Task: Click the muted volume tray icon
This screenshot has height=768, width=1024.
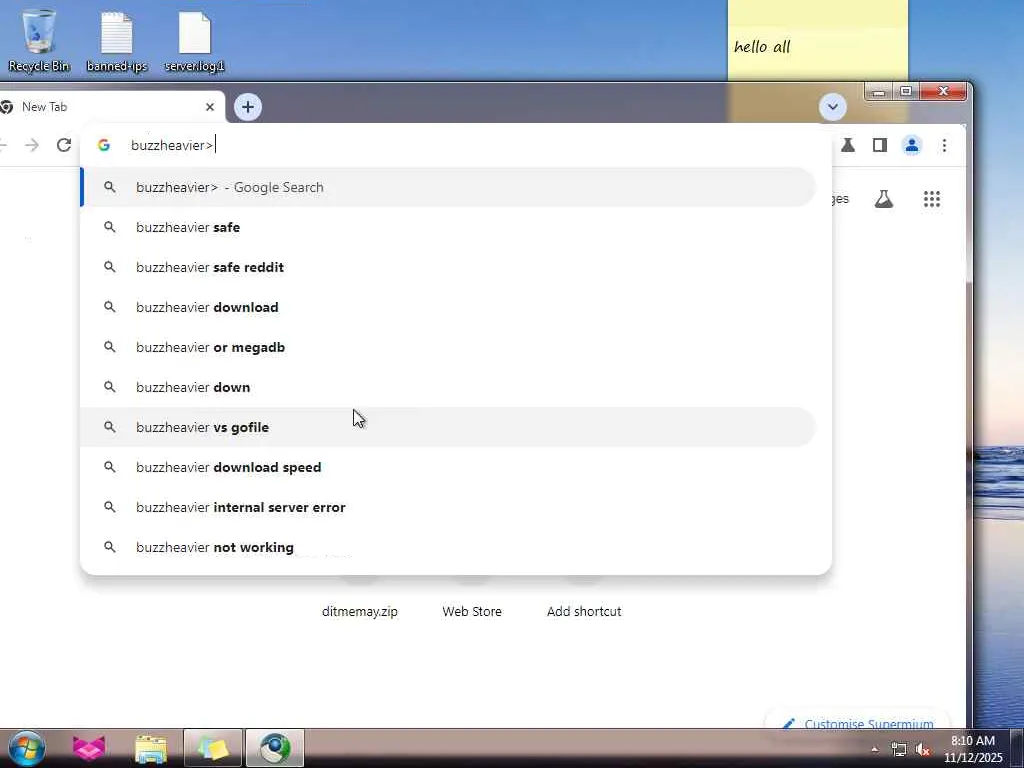Action: 923,750
